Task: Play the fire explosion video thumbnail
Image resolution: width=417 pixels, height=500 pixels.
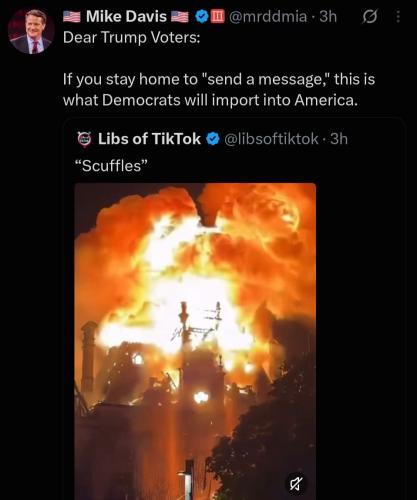Action: (195, 341)
